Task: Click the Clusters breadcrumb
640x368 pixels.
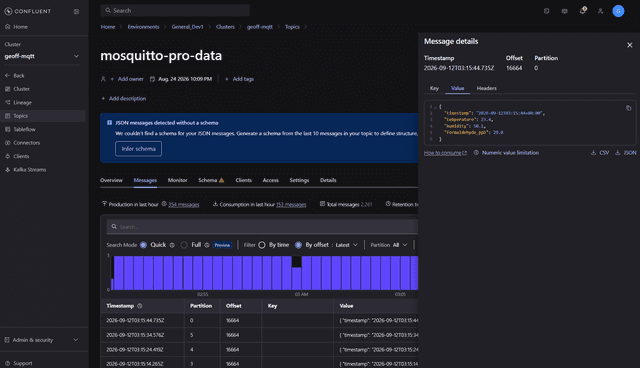Action: click(x=225, y=27)
